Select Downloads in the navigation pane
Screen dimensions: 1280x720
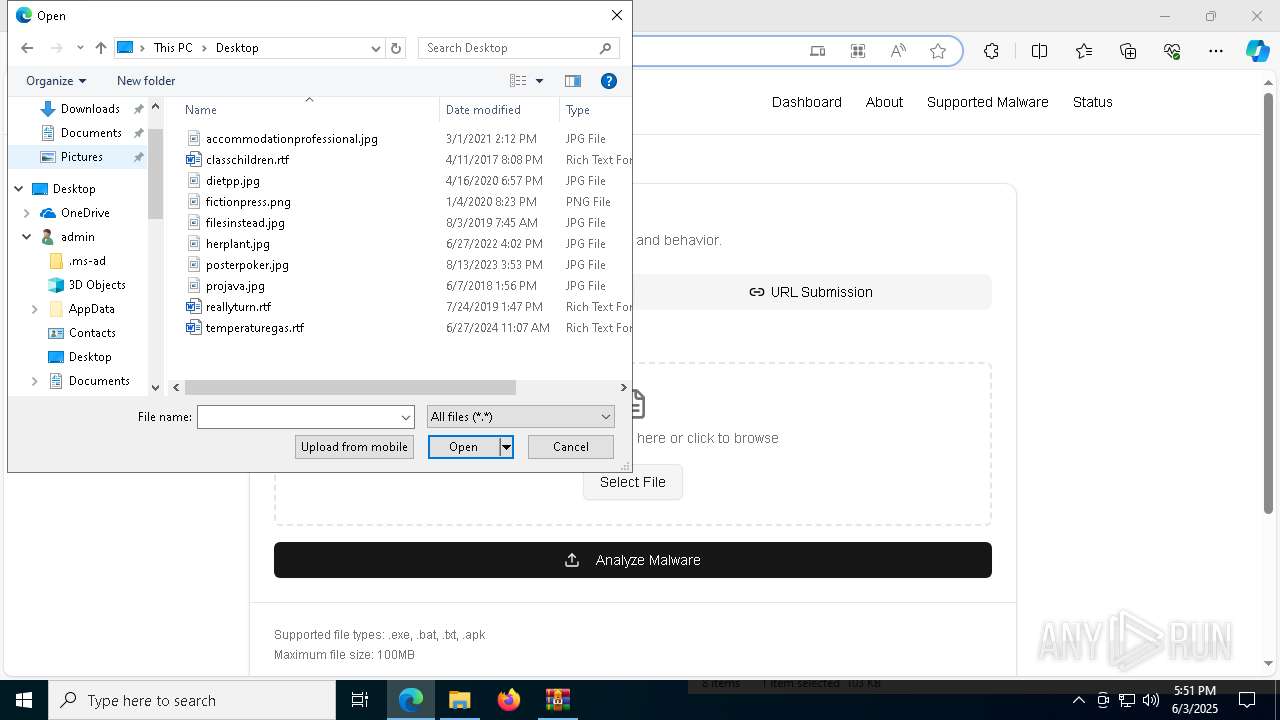(90, 109)
